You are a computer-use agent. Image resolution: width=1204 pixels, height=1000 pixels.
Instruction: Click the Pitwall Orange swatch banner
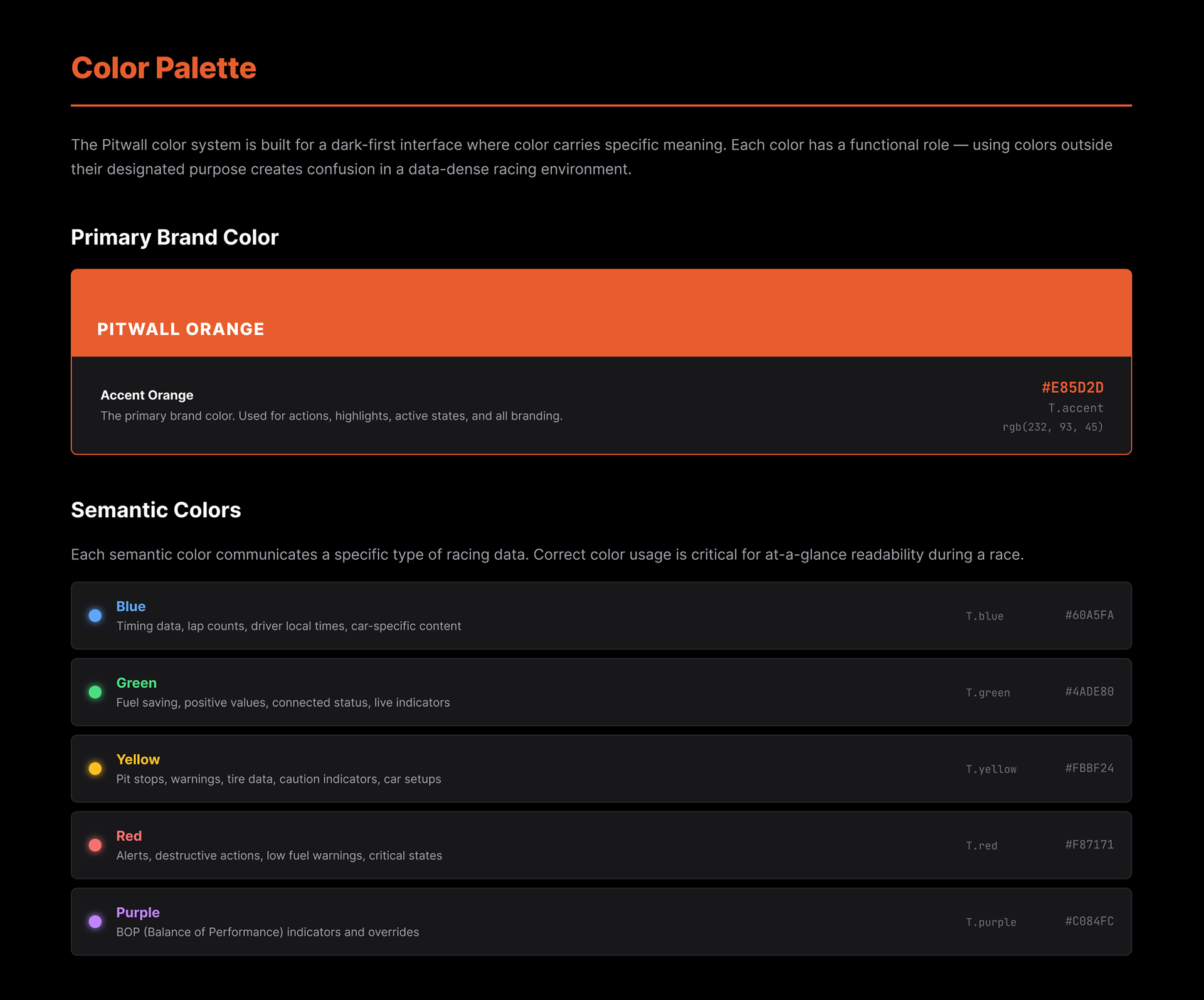pos(601,313)
